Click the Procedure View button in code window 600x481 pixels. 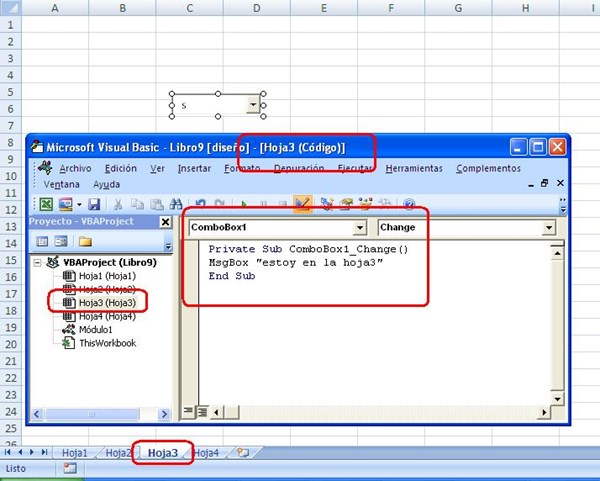click(188, 412)
